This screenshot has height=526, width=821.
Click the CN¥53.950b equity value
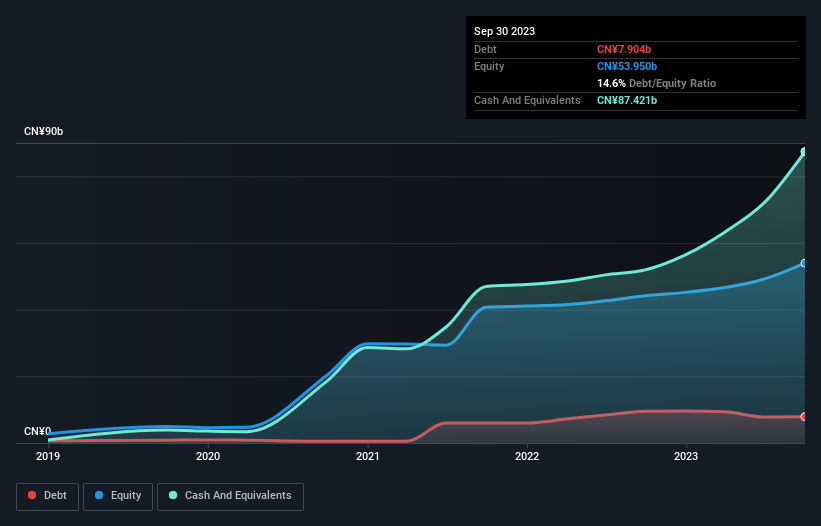(627, 66)
